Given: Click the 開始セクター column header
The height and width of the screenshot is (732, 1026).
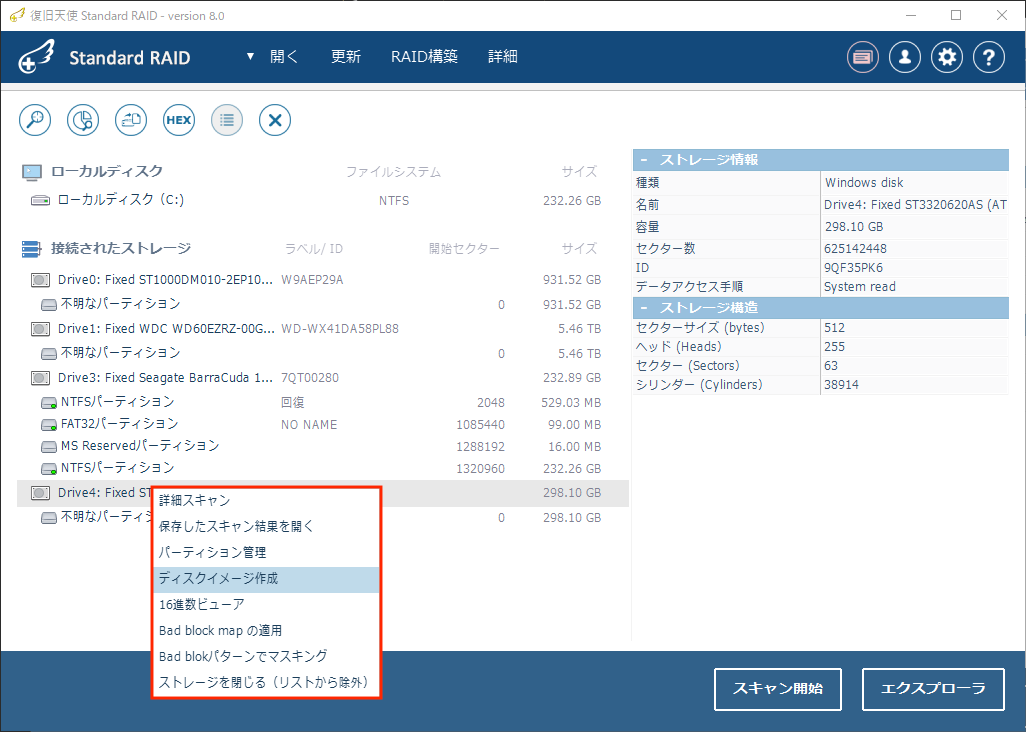Looking at the screenshot, I should click(x=464, y=249).
